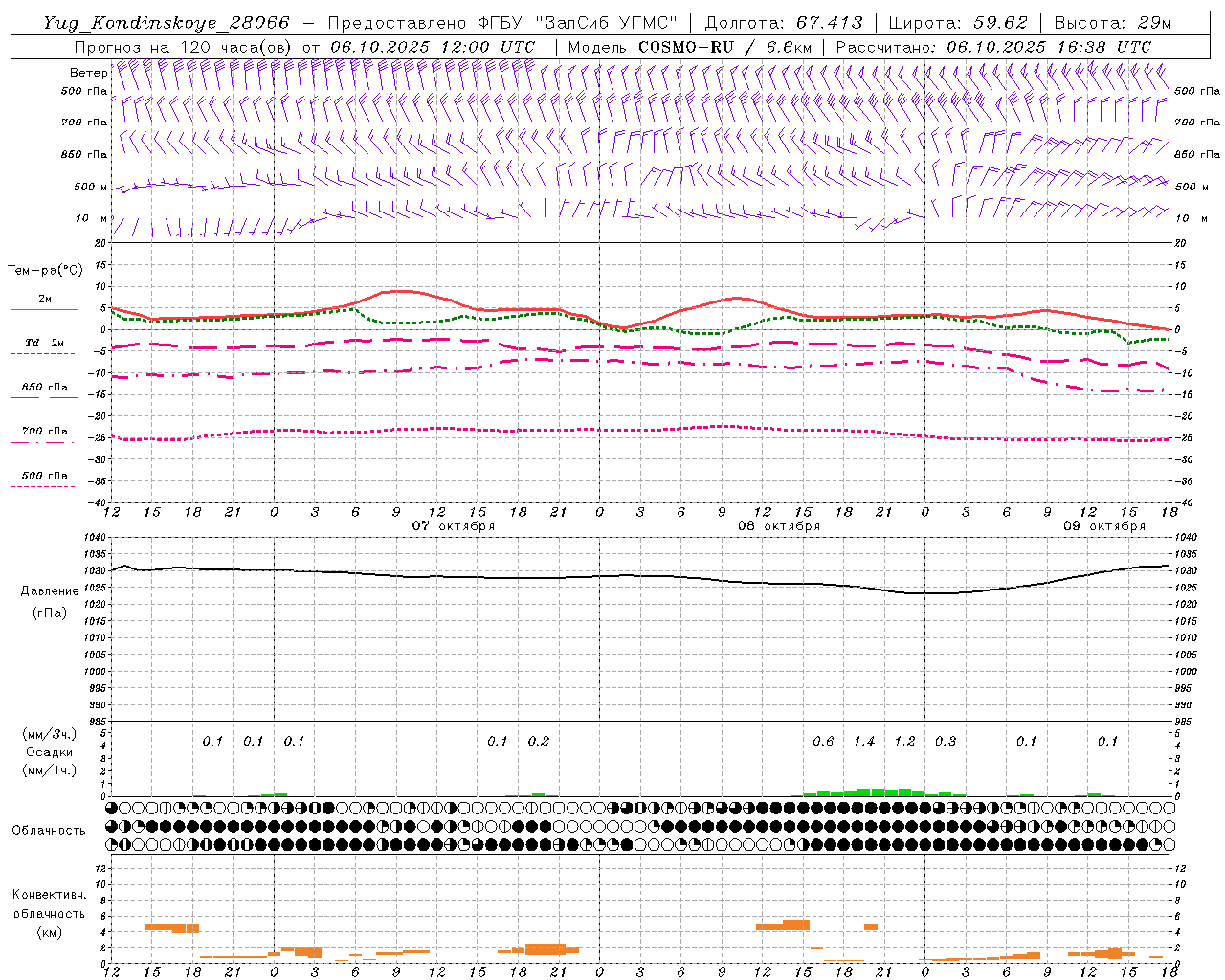
Task: Click the Конвективн. convective cloud label
Action: click(49, 895)
